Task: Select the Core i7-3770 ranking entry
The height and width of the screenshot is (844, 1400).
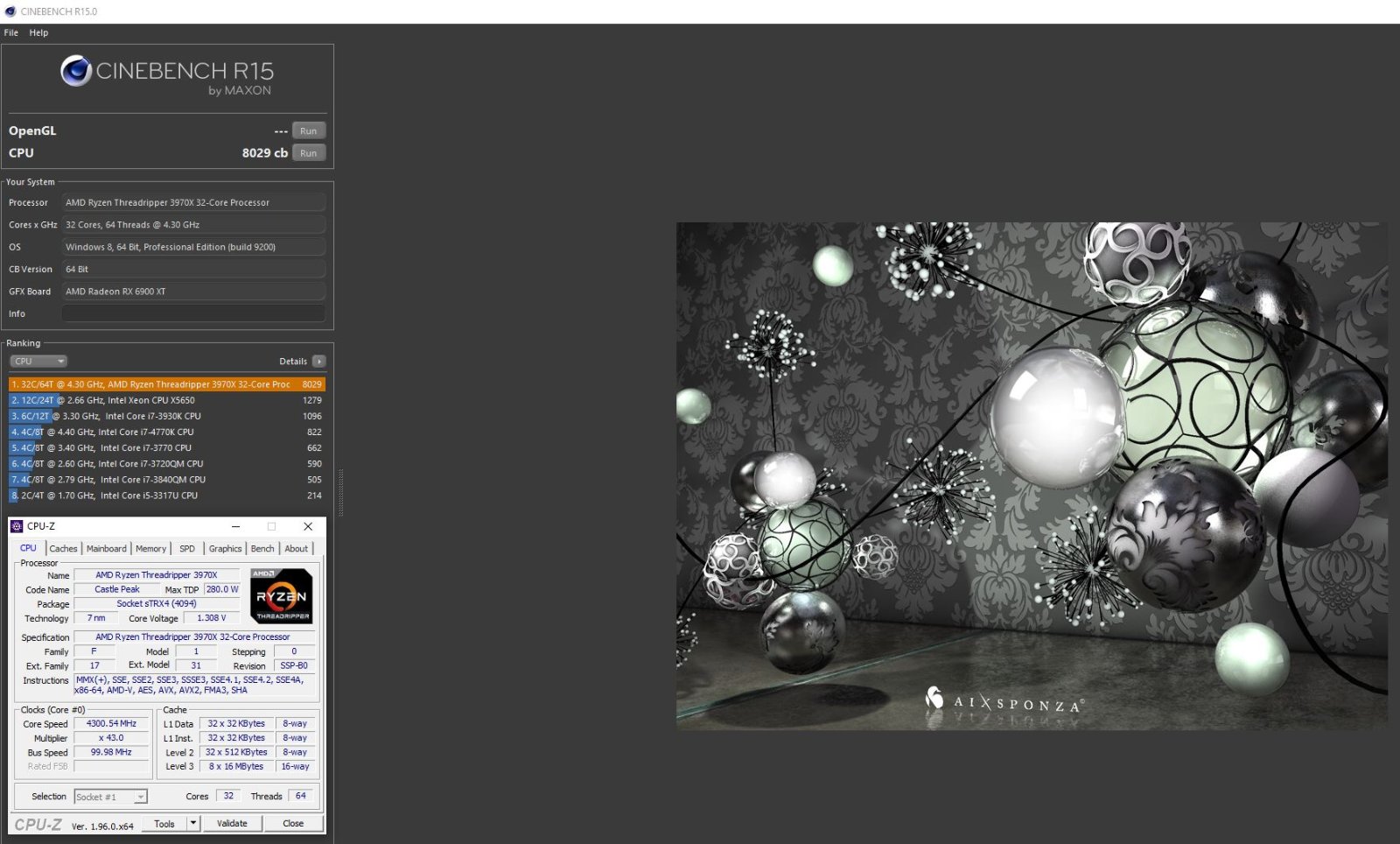Action: (166, 447)
